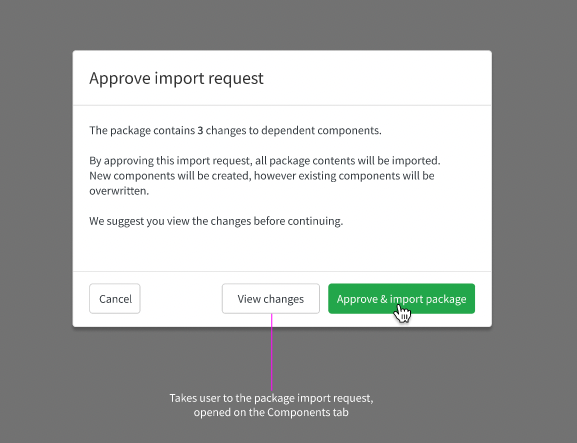Click the hand pointer cursor icon
Image resolution: width=577 pixels, height=443 pixels.
coord(402,314)
